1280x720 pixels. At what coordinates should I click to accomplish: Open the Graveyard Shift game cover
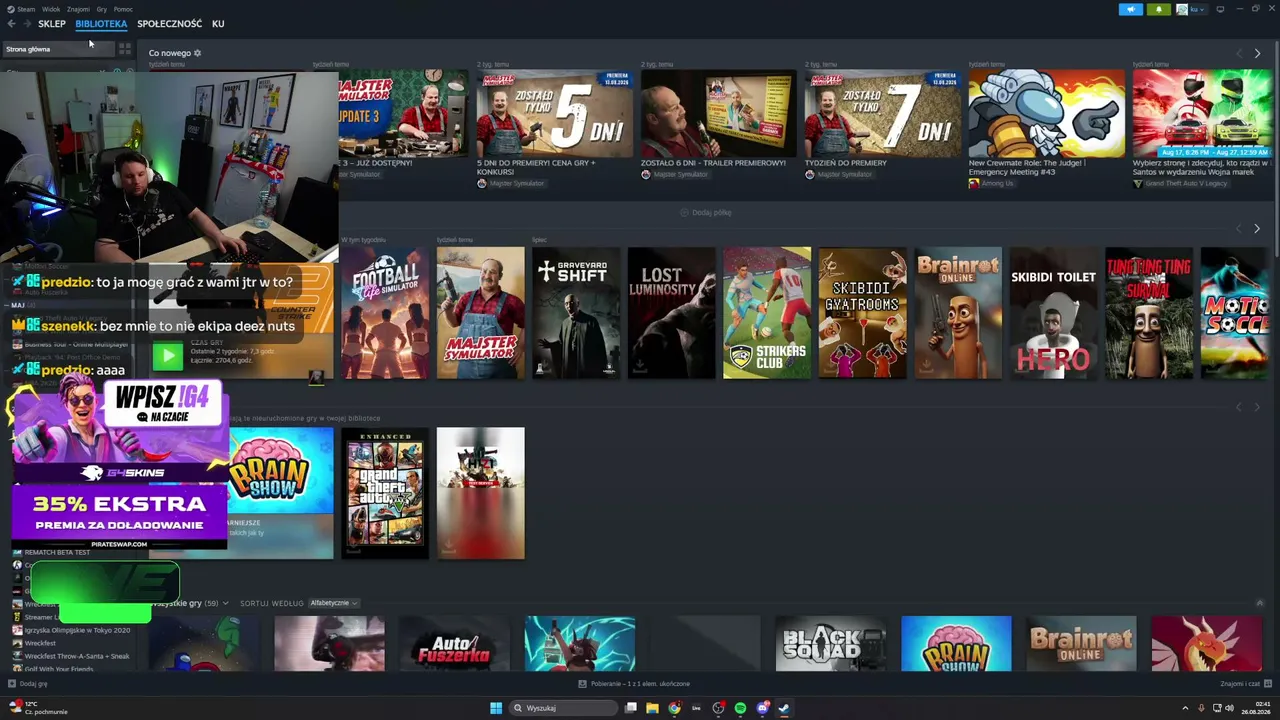pos(576,313)
